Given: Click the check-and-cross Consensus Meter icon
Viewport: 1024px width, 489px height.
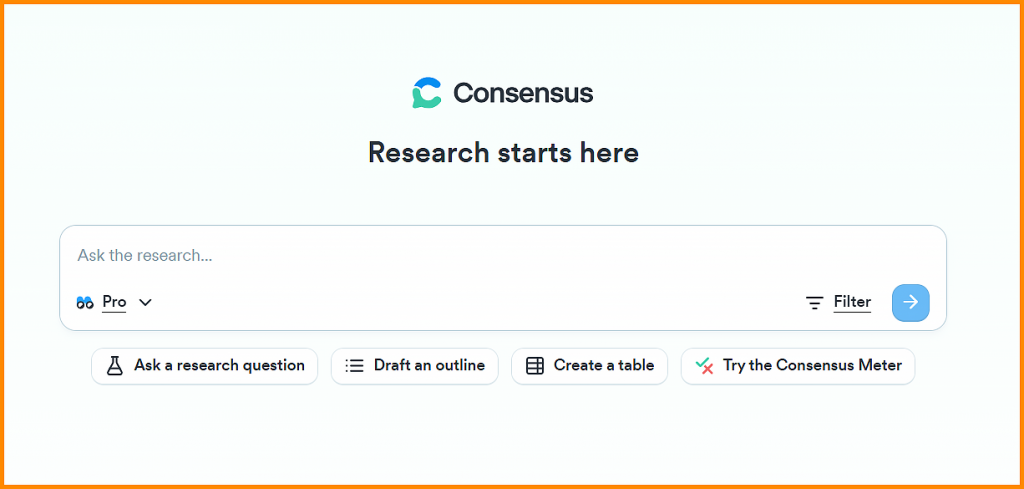Looking at the screenshot, I should (704, 366).
